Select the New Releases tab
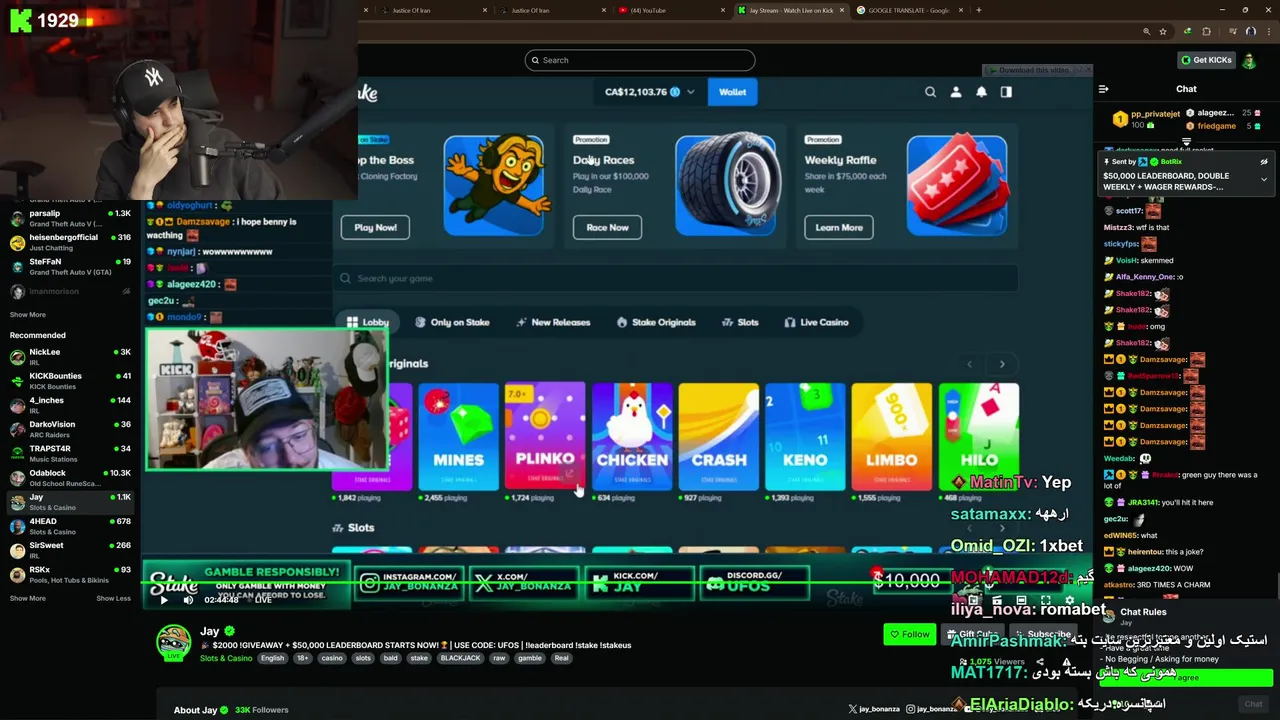The height and width of the screenshot is (720, 1280). pos(553,322)
